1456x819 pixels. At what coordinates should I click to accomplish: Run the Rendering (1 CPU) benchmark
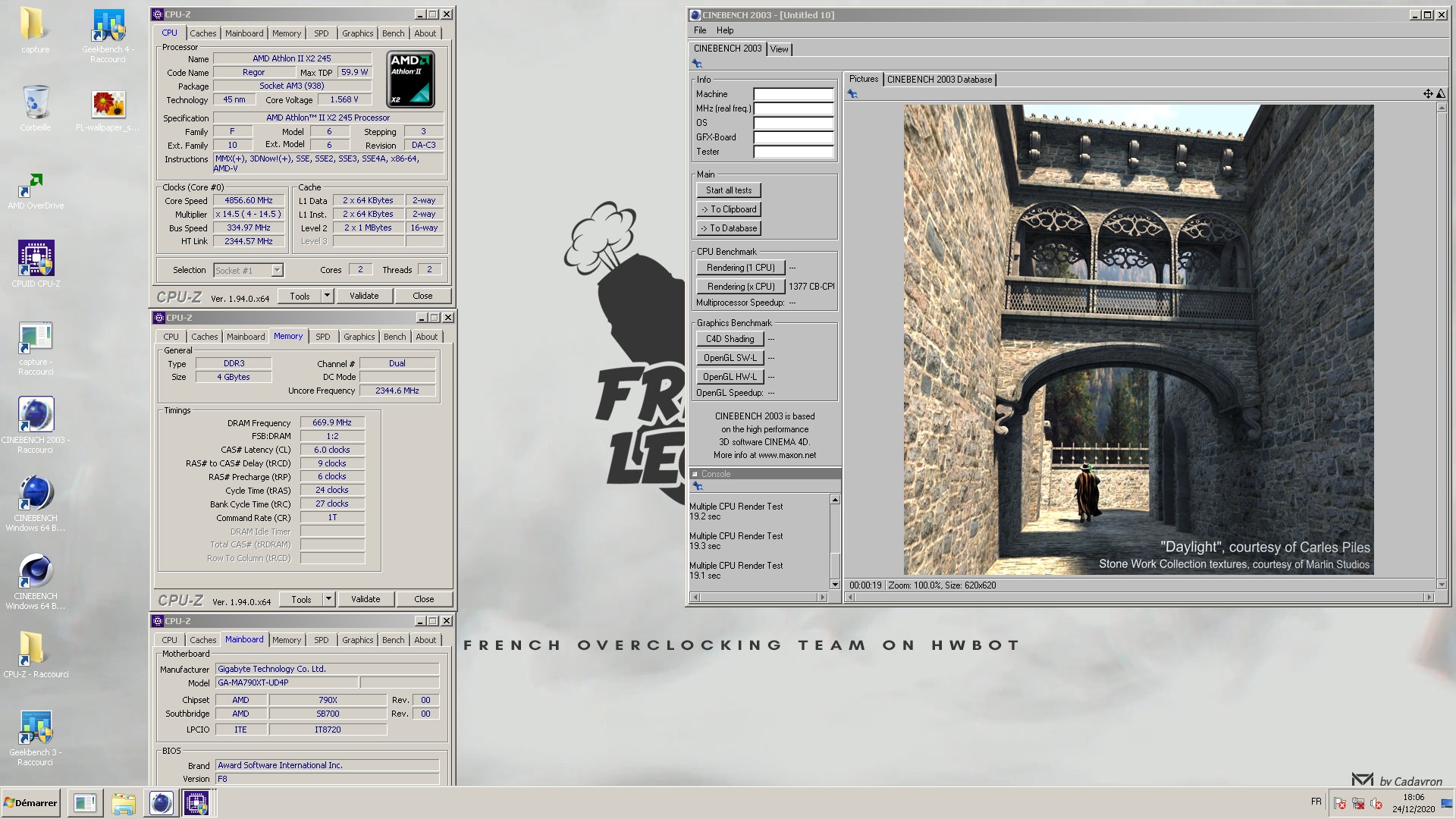(740, 268)
